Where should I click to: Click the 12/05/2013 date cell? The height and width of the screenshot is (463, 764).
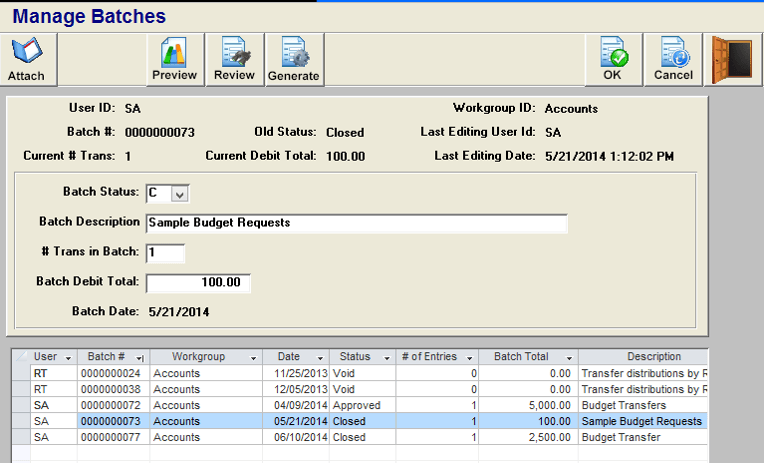click(296, 389)
